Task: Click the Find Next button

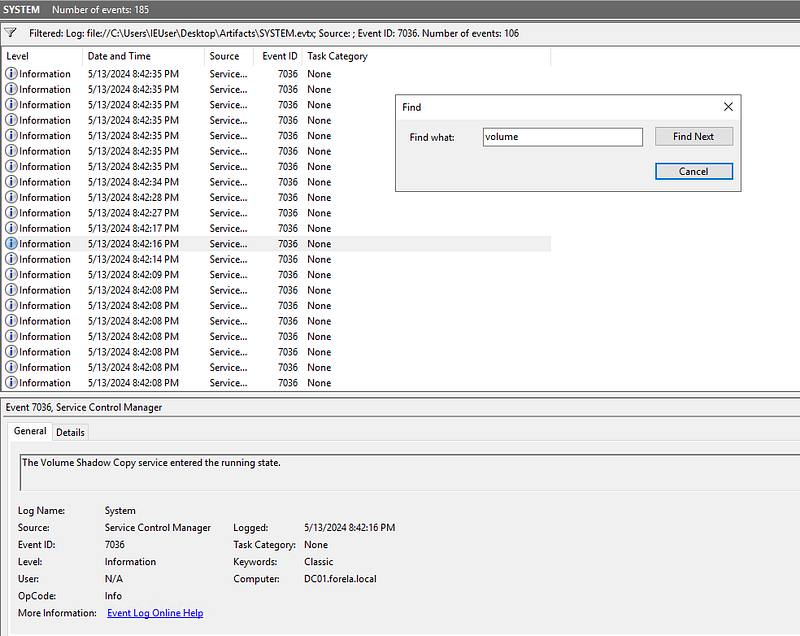Action: [693, 137]
